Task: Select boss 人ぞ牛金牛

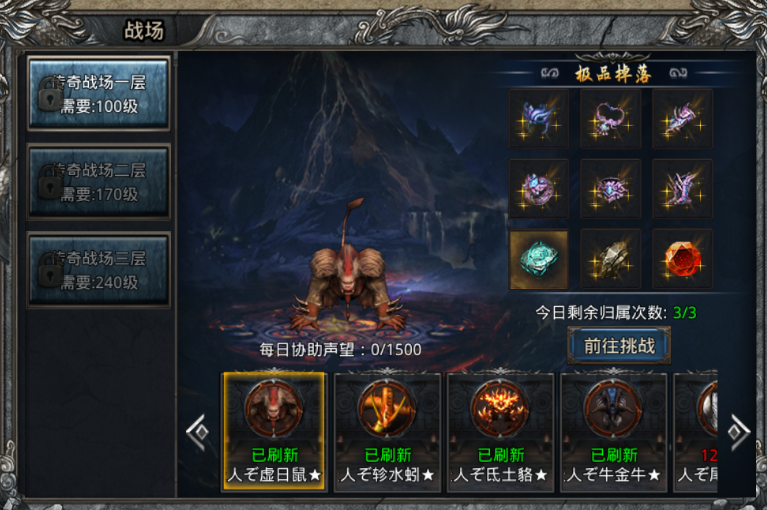Action: click(613, 432)
